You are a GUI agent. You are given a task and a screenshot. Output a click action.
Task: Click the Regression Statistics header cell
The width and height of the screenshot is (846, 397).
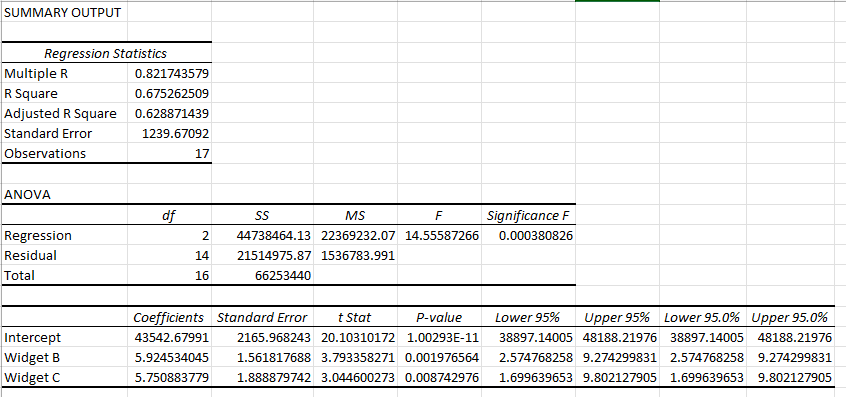click(x=106, y=53)
